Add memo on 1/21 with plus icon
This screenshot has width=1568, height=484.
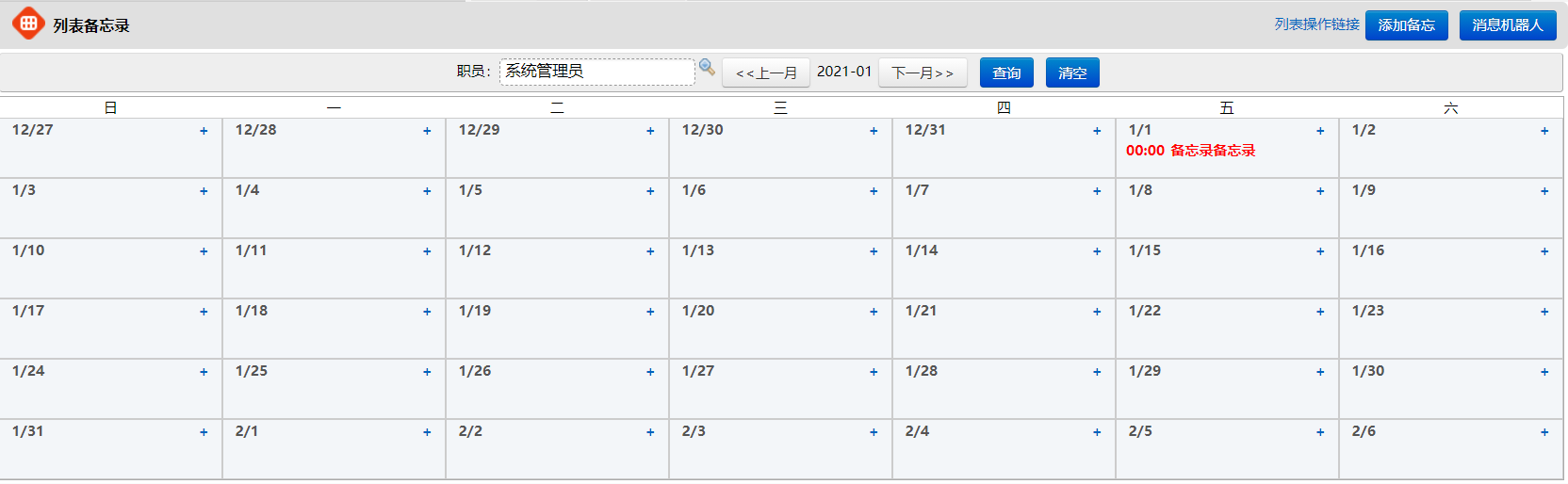click(x=1097, y=312)
